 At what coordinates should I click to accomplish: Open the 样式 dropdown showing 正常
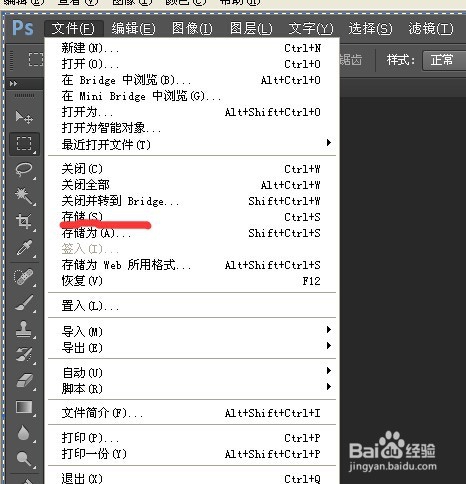(444, 60)
